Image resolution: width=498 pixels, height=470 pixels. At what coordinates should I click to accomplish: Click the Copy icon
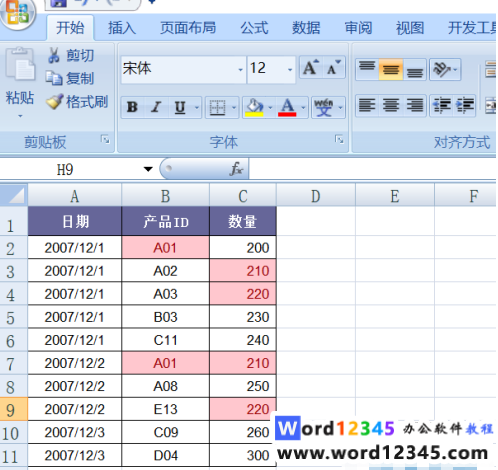pos(54,79)
